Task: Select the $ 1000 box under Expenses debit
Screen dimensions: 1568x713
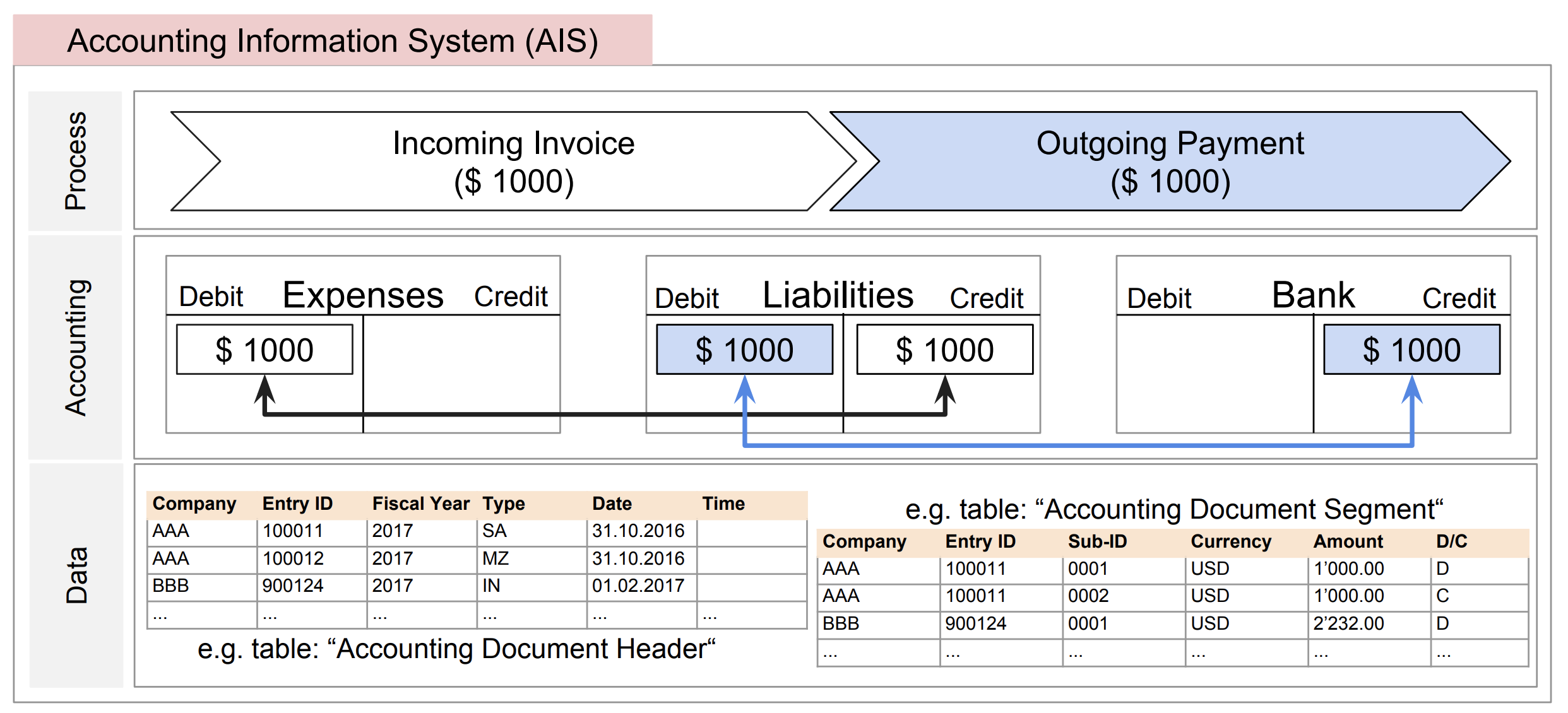Action: [x=264, y=350]
